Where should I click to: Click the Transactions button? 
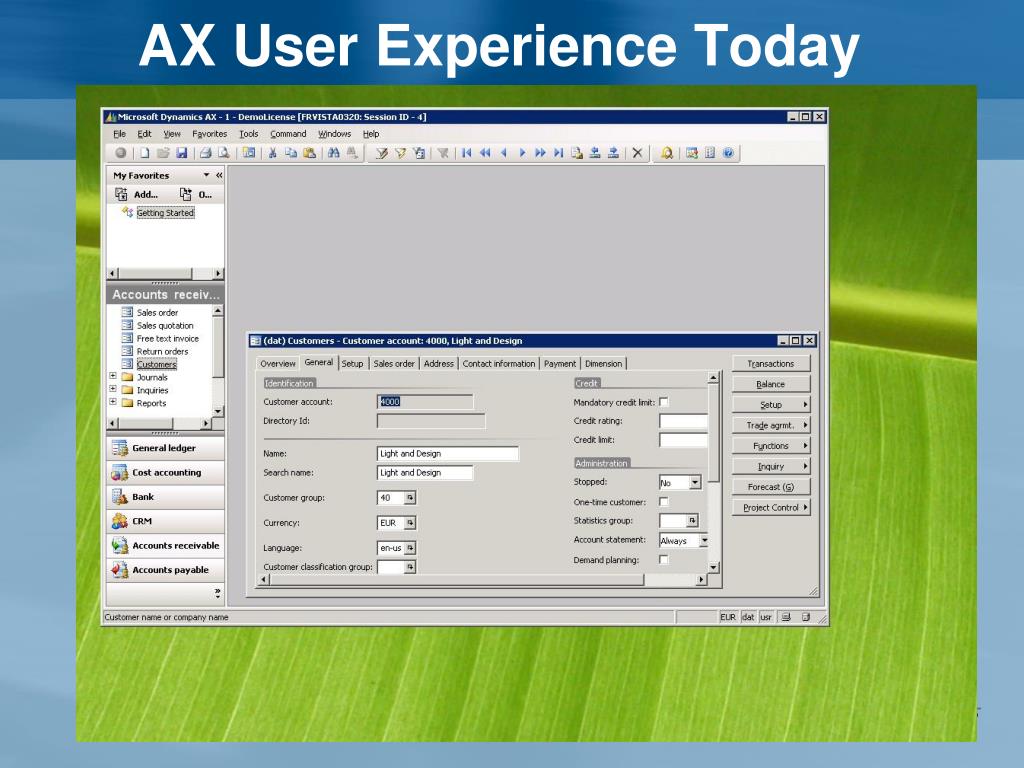[x=771, y=364]
